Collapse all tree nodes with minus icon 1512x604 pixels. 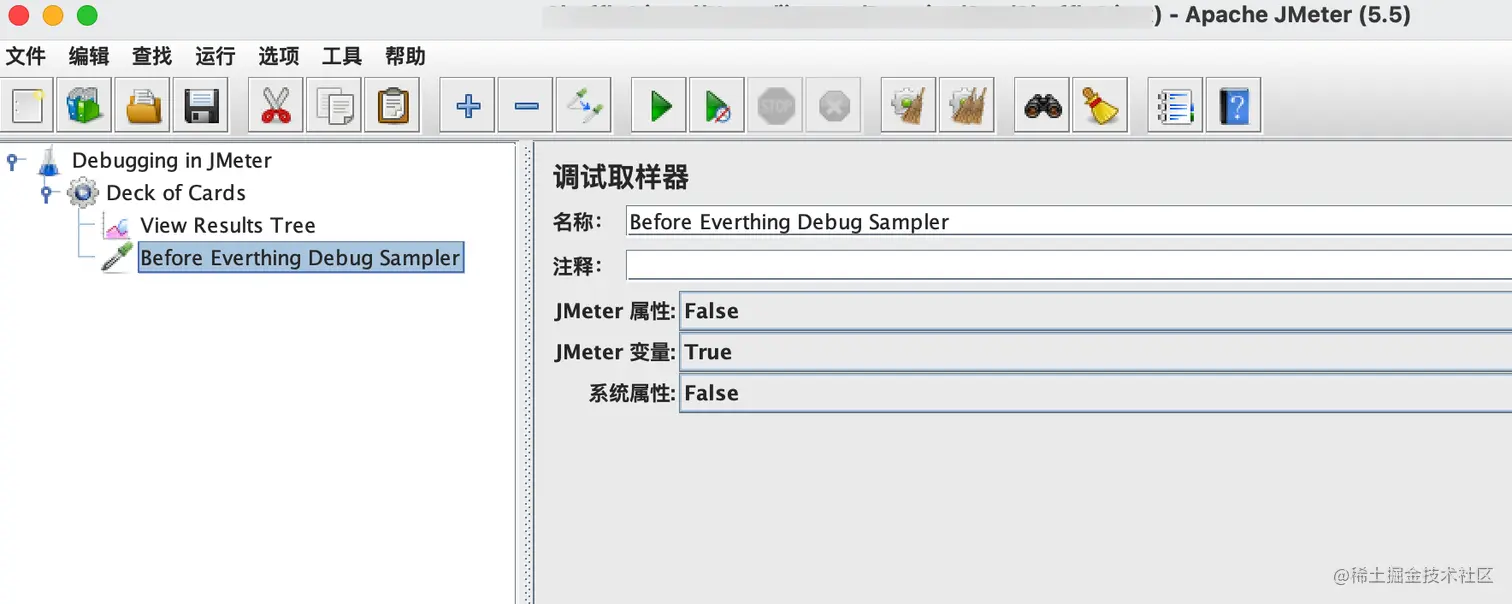(526, 105)
